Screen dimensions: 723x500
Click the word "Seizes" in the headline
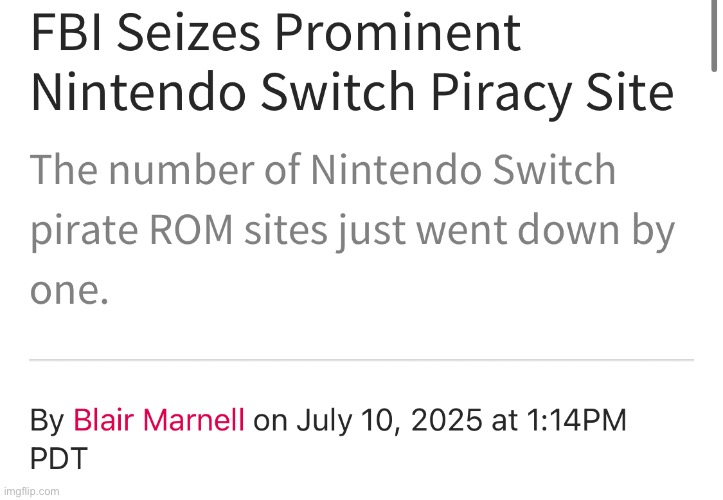click(189, 33)
